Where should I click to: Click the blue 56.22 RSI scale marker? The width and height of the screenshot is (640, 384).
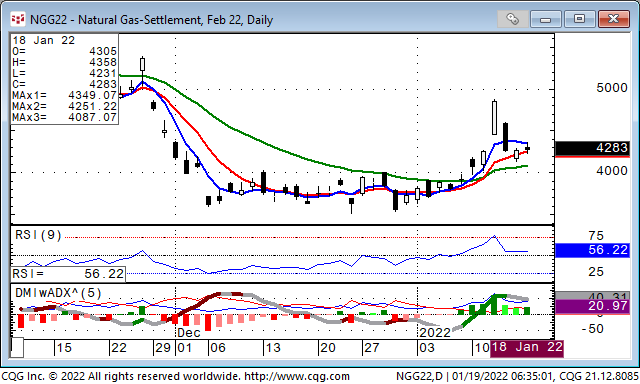pos(592,250)
